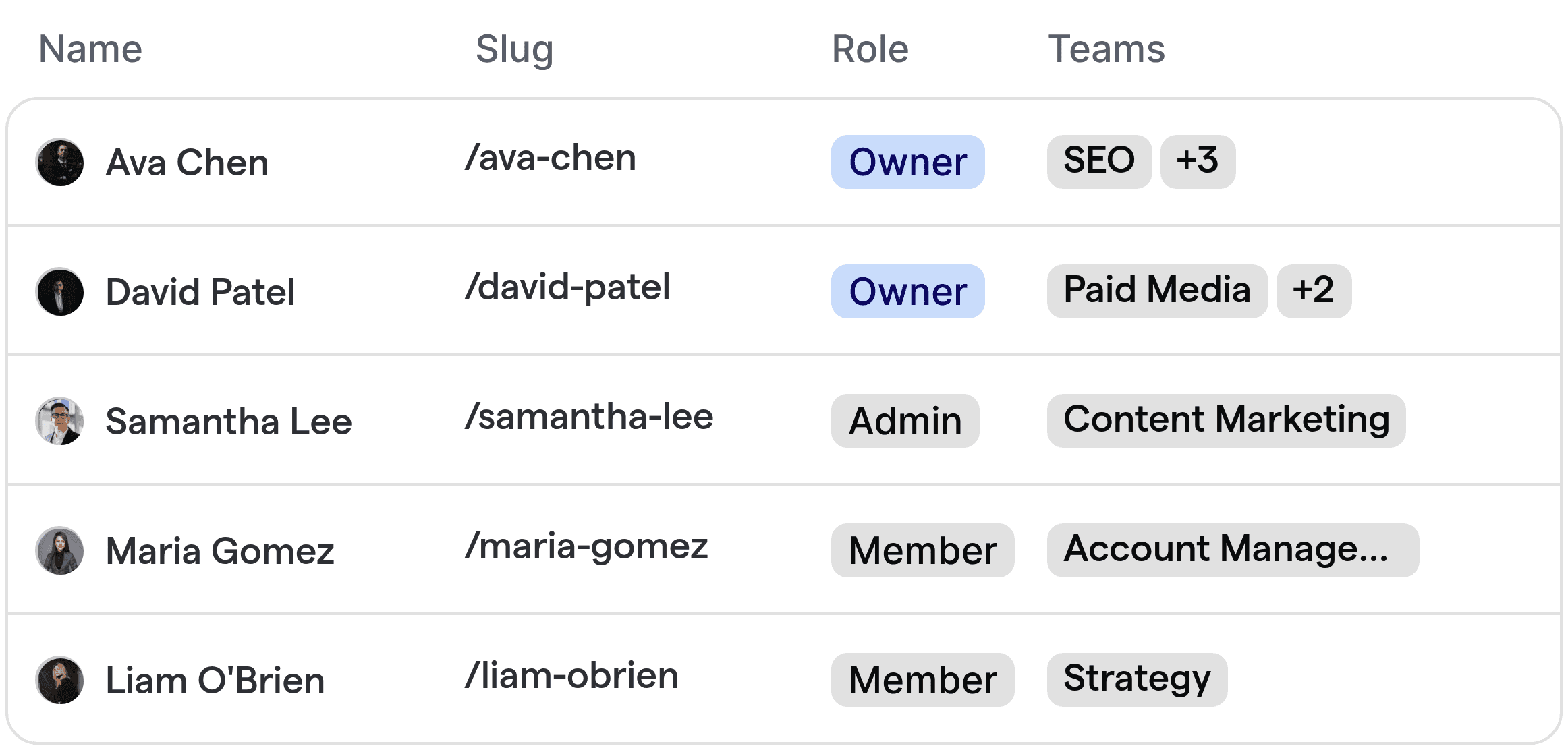
Task: Click the Name column header
Action: coord(90,49)
